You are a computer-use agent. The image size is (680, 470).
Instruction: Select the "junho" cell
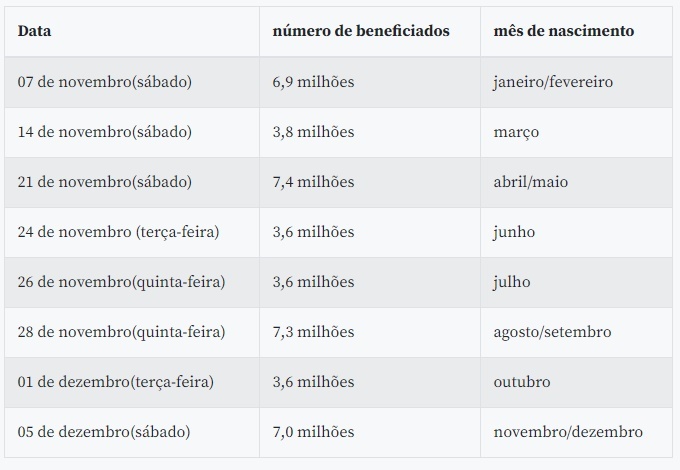[514, 232]
